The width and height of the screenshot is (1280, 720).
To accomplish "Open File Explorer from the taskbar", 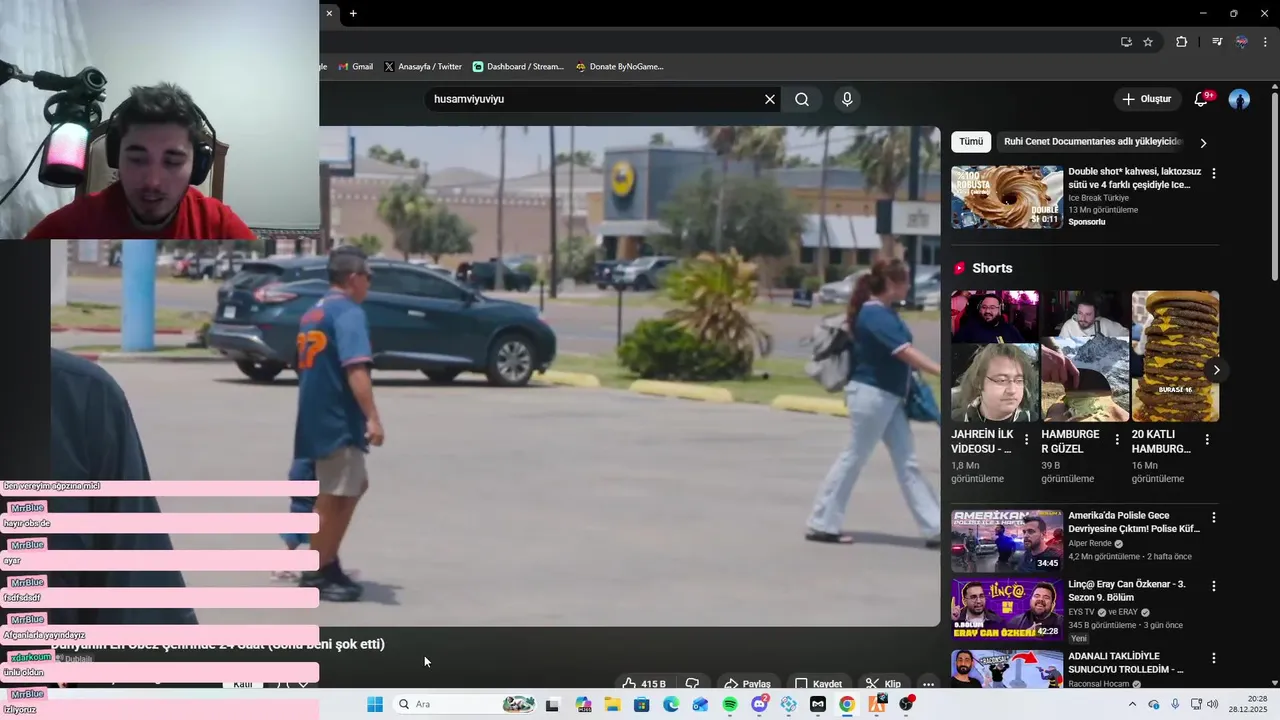I will 612,704.
